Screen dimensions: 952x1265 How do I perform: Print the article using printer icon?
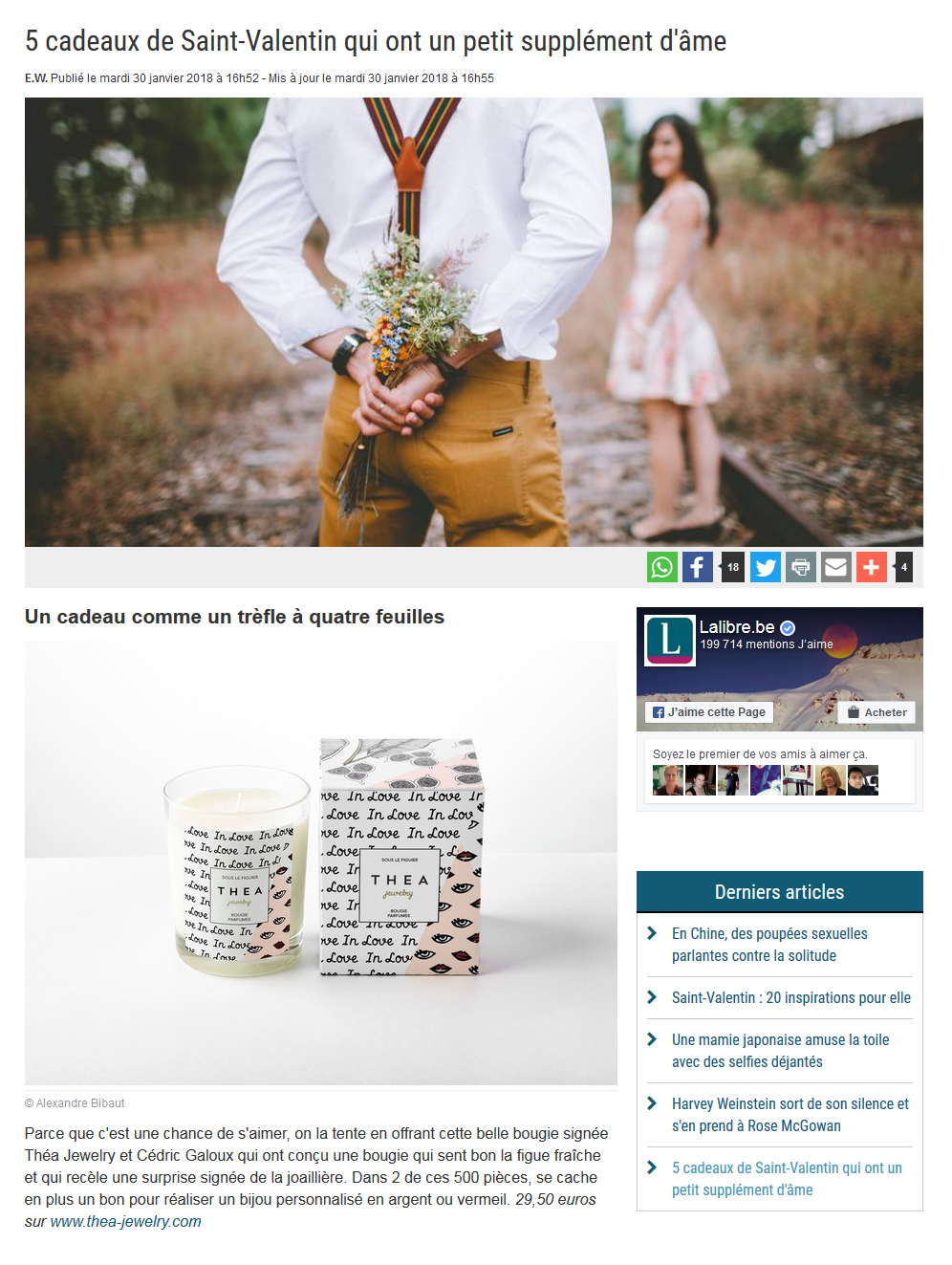pyautogui.click(x=801, y=567)
